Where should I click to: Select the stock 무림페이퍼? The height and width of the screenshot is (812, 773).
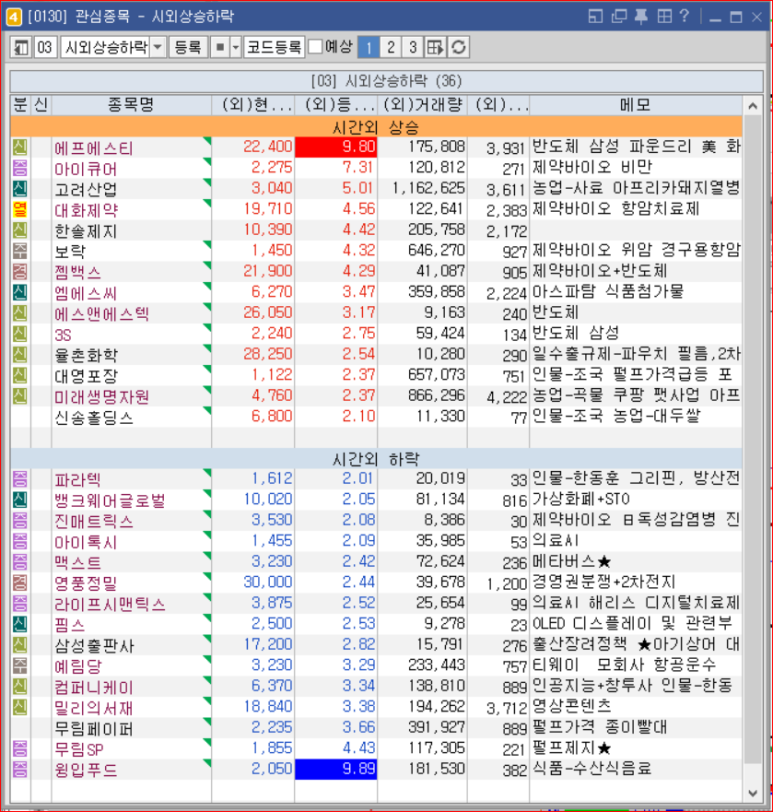click(94, 728)
